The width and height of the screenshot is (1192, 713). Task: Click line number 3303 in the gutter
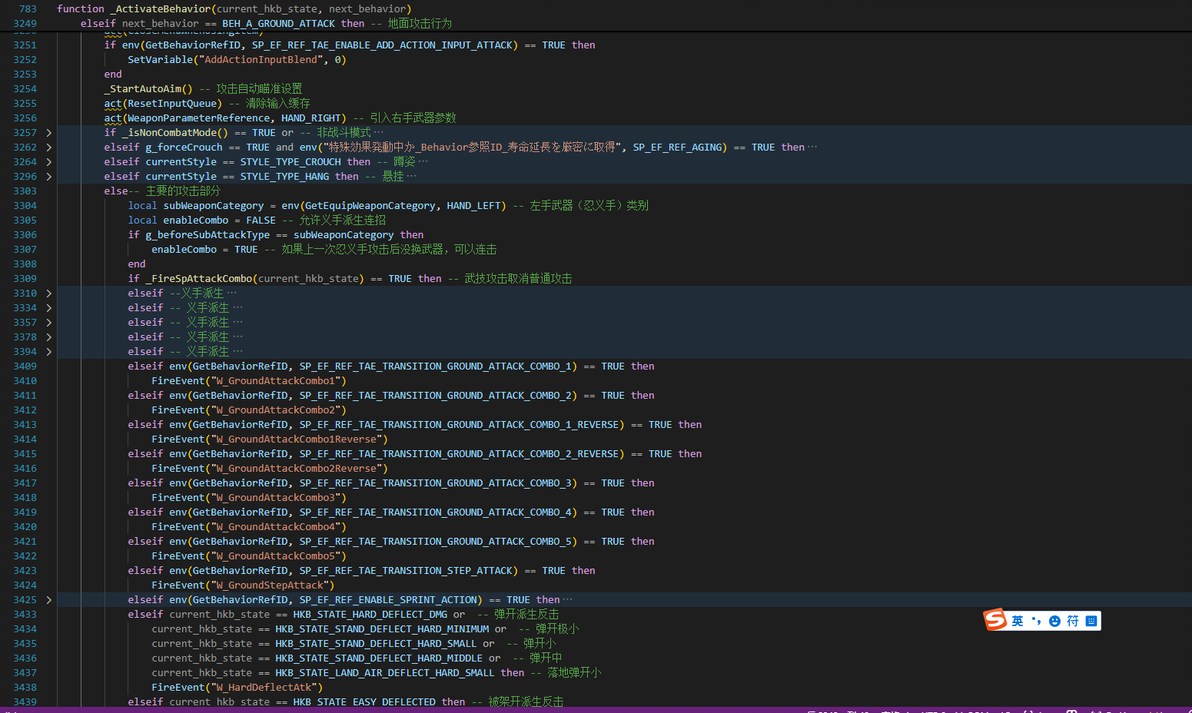pyautogui.click(x=24, y=191)
